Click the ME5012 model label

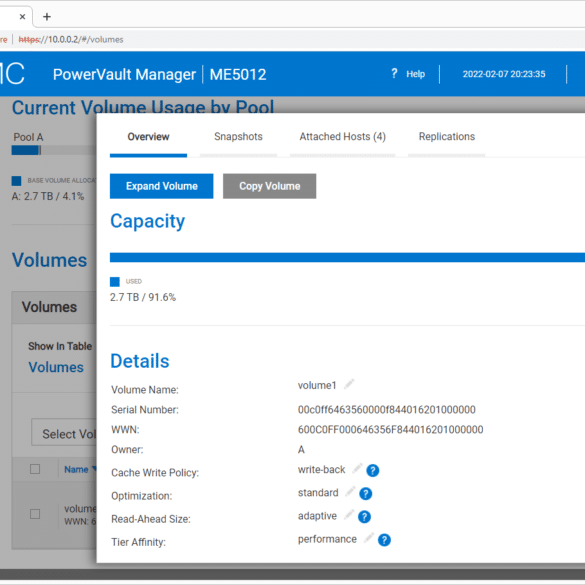tap(238, 74)
